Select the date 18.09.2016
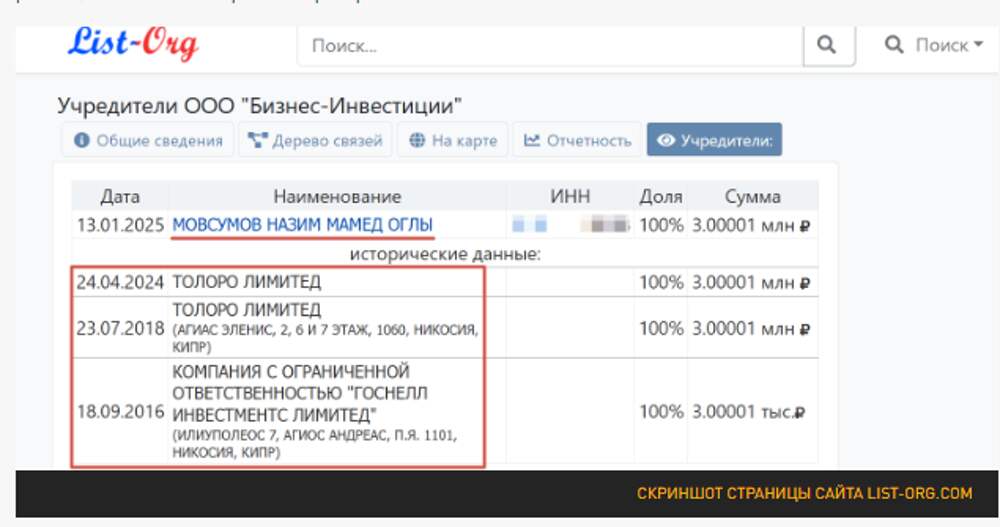 coord(121,412)
